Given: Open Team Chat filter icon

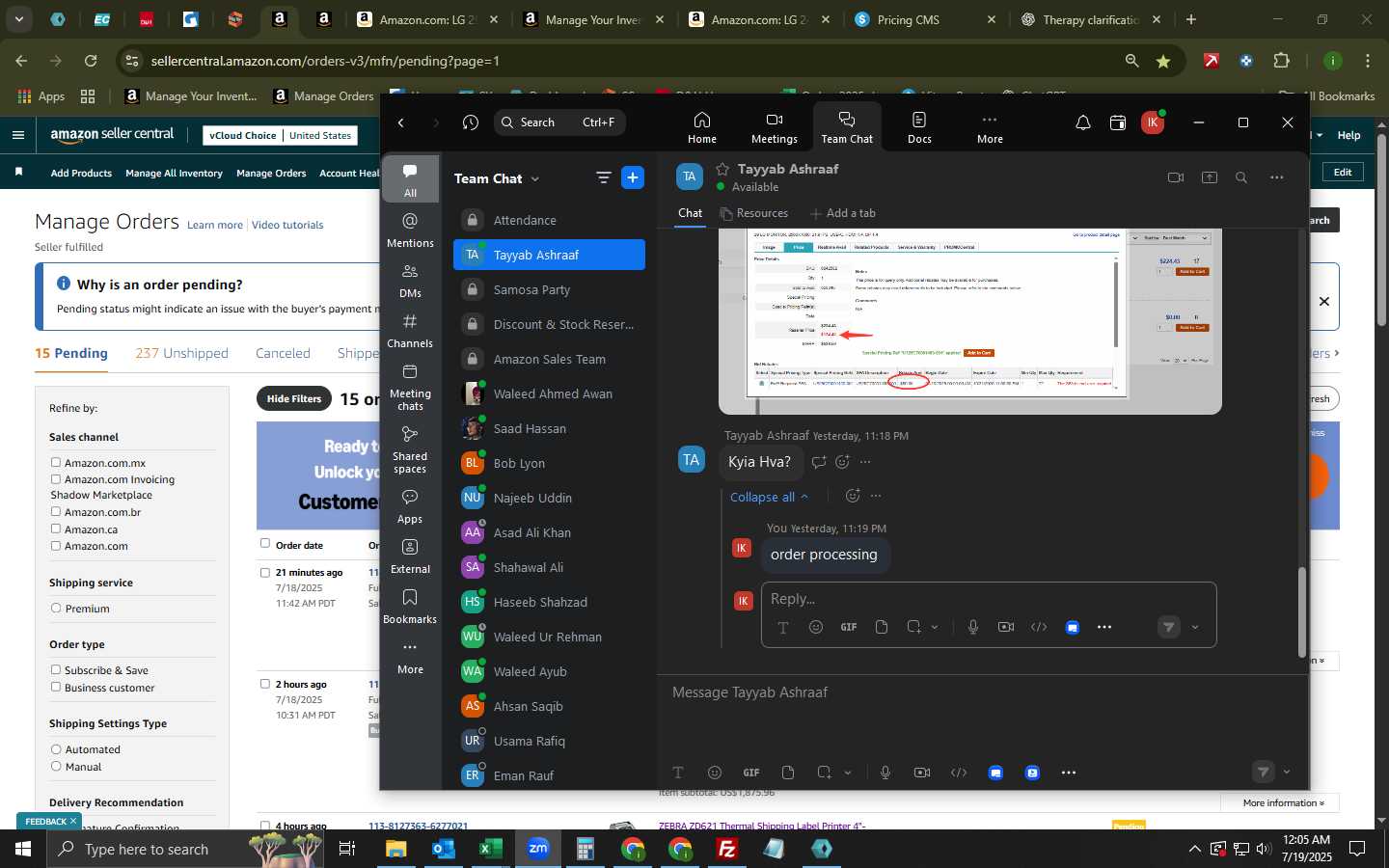Looking at the screenshot, I should pyautogui.click(x=604, y=177).
